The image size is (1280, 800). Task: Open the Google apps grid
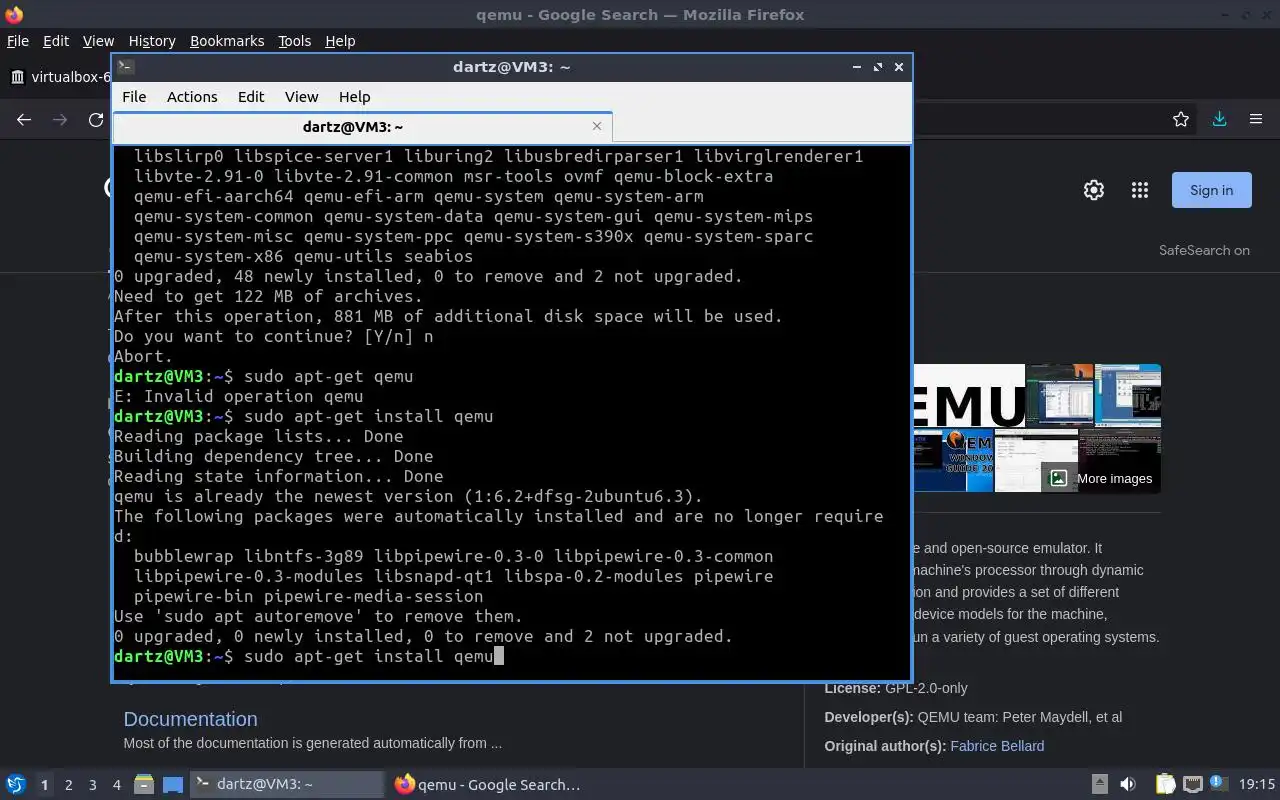(1139, 190)
